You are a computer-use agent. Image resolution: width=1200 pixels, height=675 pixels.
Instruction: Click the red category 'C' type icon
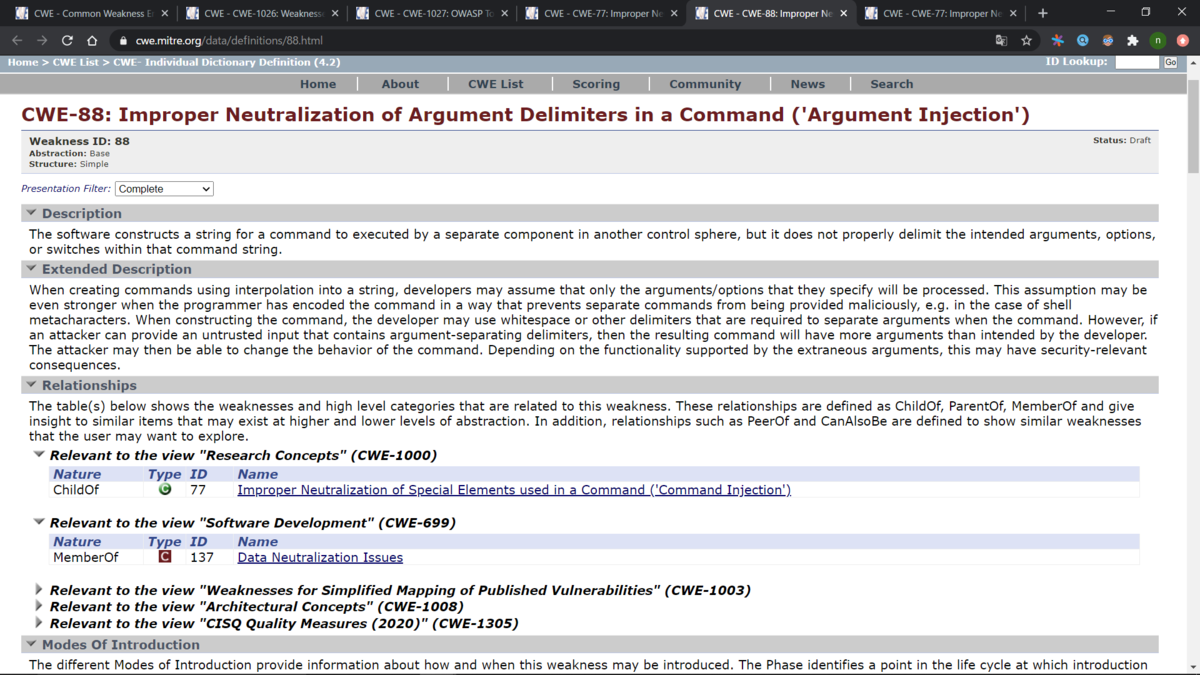click(165, 556)
